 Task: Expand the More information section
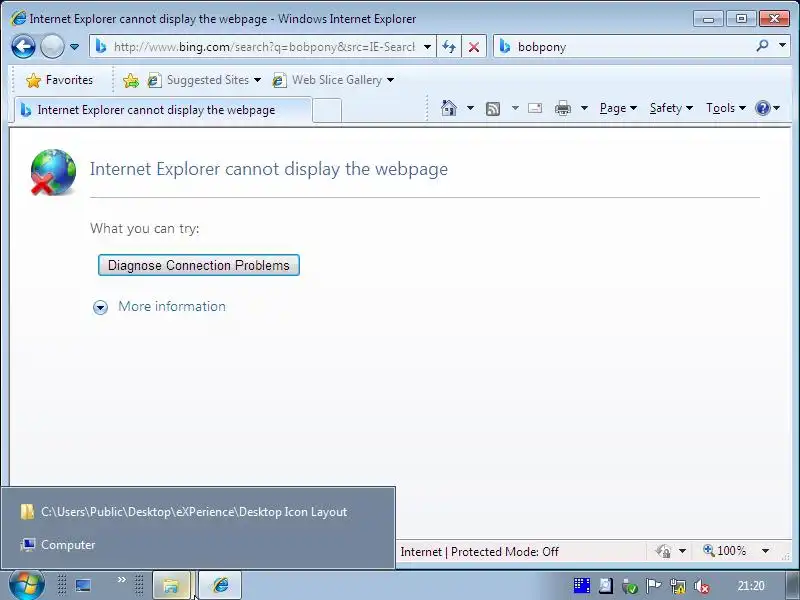(x=159, y=307)
